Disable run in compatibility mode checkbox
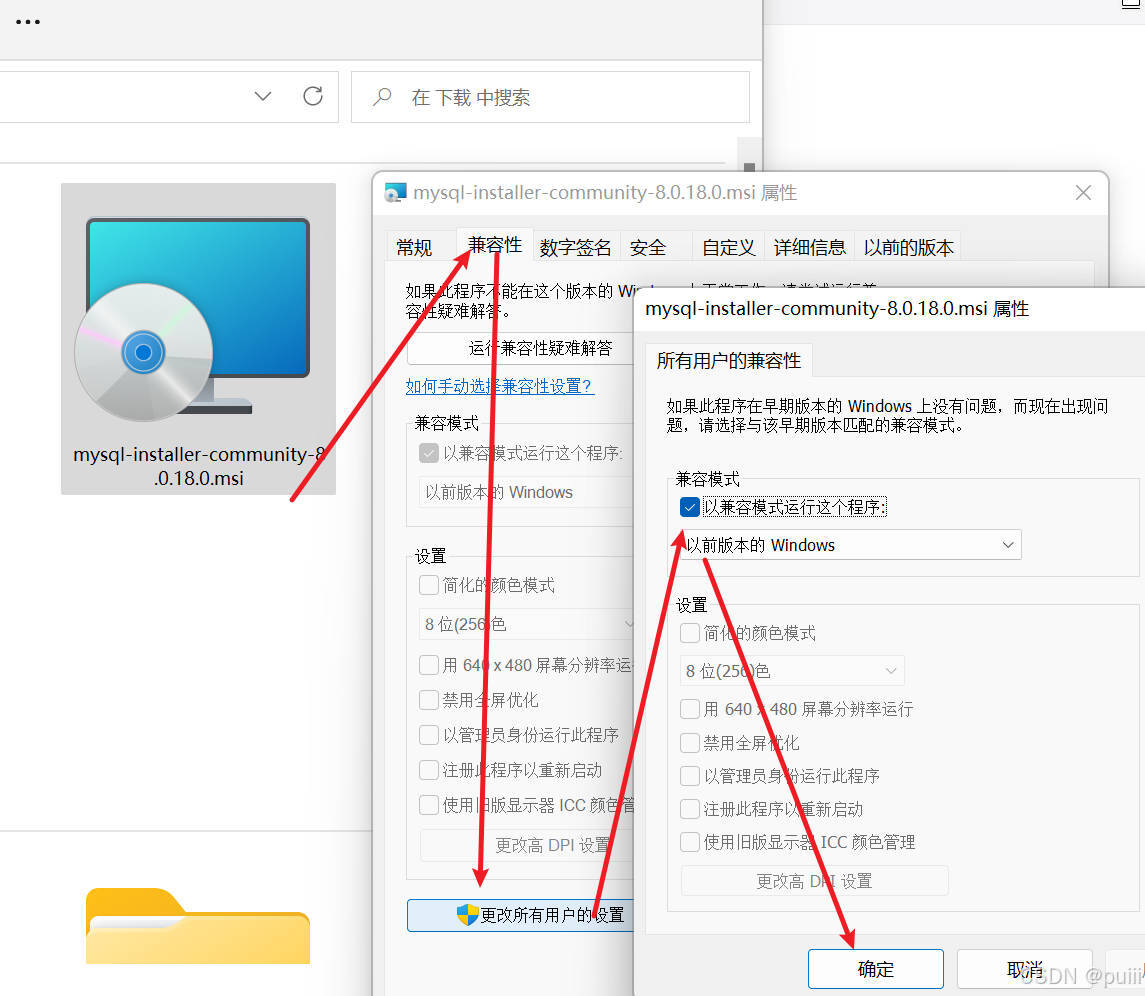This screenshot has width=1145, height=996. 689,507
